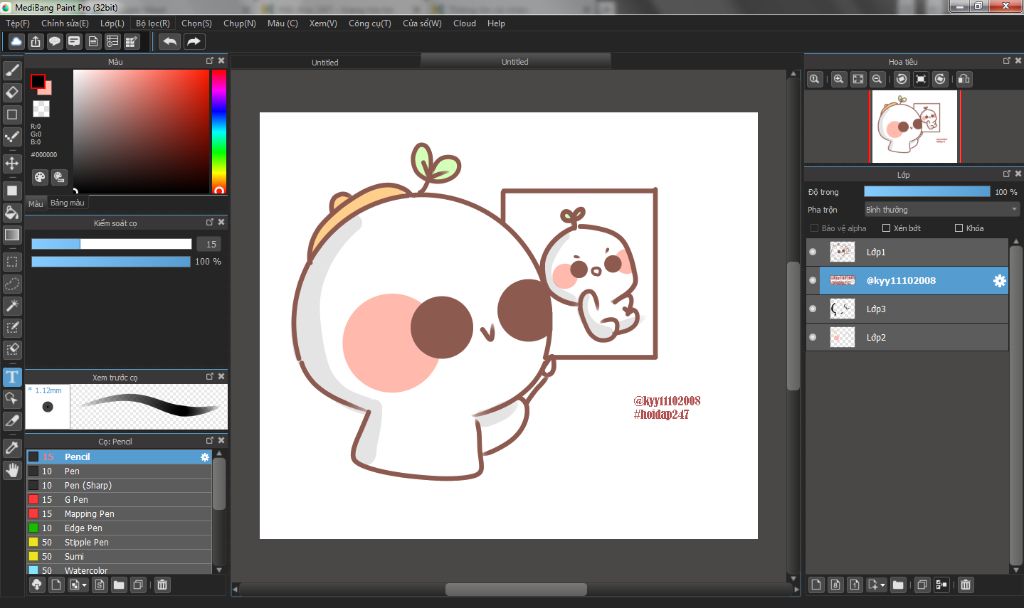Click the Undo arrow in toolbar
The image size is (1024, 608).
170,42
